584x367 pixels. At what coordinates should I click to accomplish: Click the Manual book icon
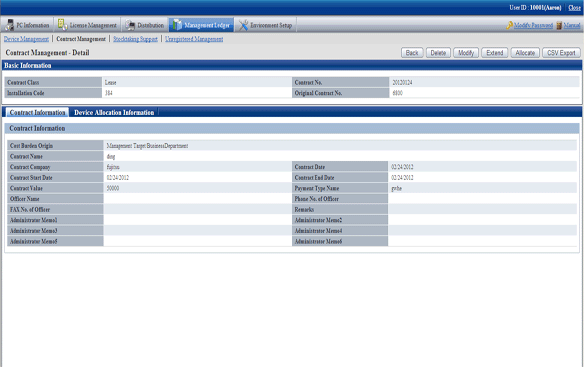pyautogui.click(x=559, y=25)
